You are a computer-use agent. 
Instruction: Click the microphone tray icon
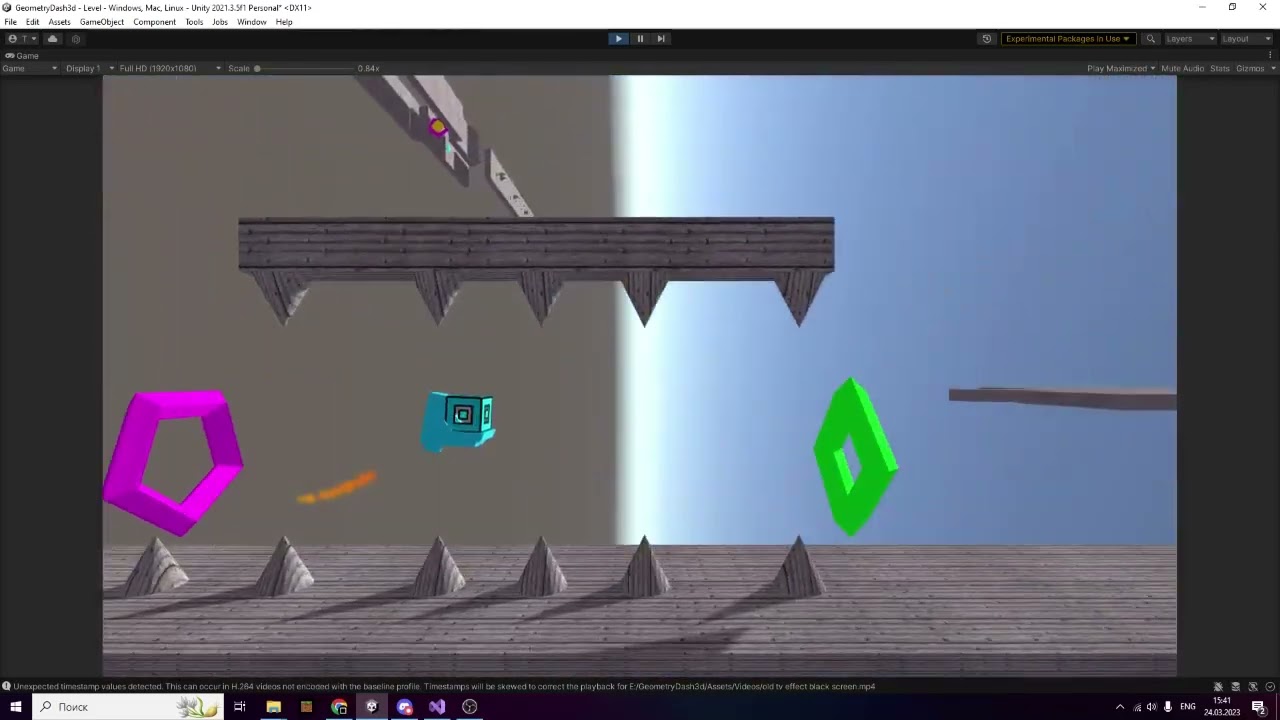(1168, 707)
